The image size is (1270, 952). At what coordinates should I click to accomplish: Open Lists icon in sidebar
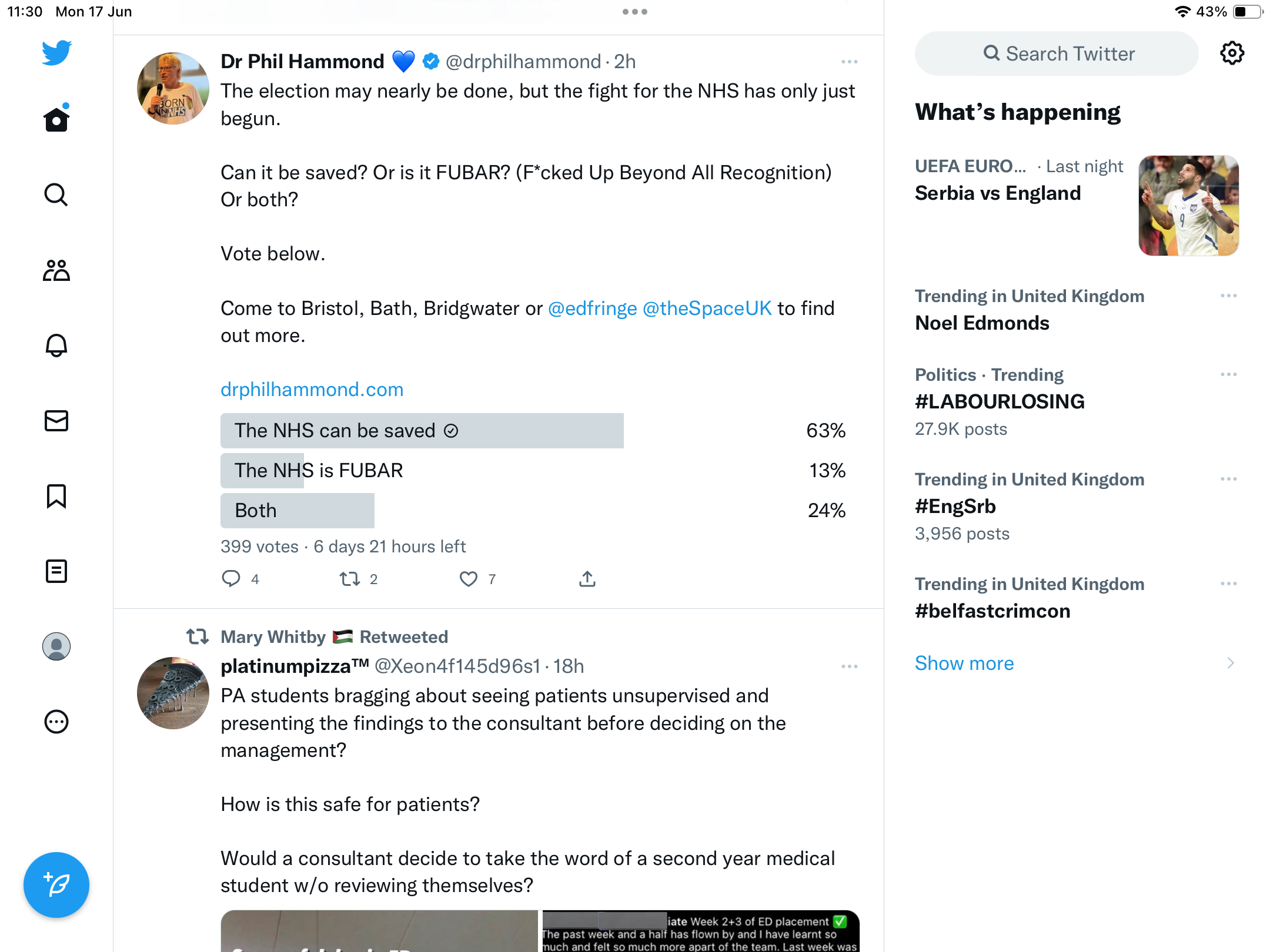point(56,571)
